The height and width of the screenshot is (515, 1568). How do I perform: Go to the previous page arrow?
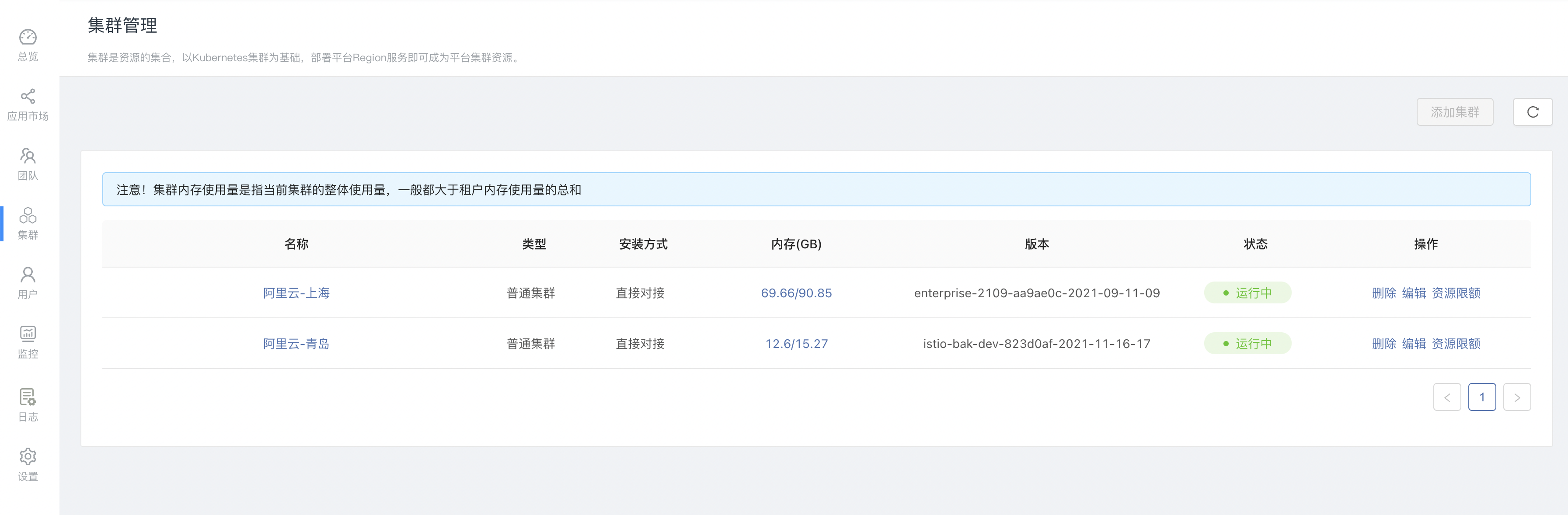(x=1447, y=397)
